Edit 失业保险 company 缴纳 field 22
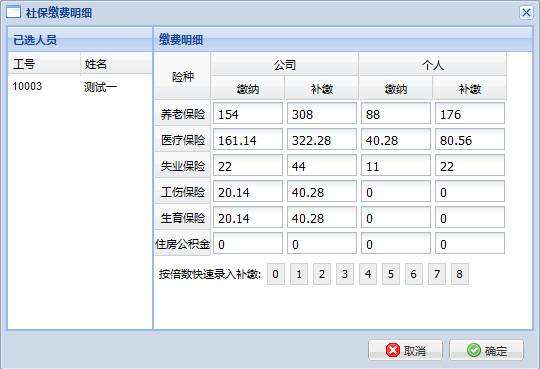Screen dimensions: 540x369 [248, 165]
